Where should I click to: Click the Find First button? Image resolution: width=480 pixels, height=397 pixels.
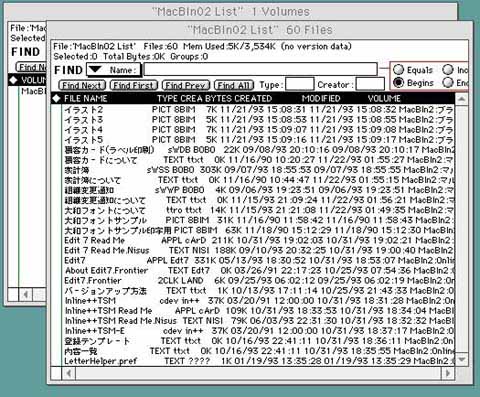pos(133,85)
